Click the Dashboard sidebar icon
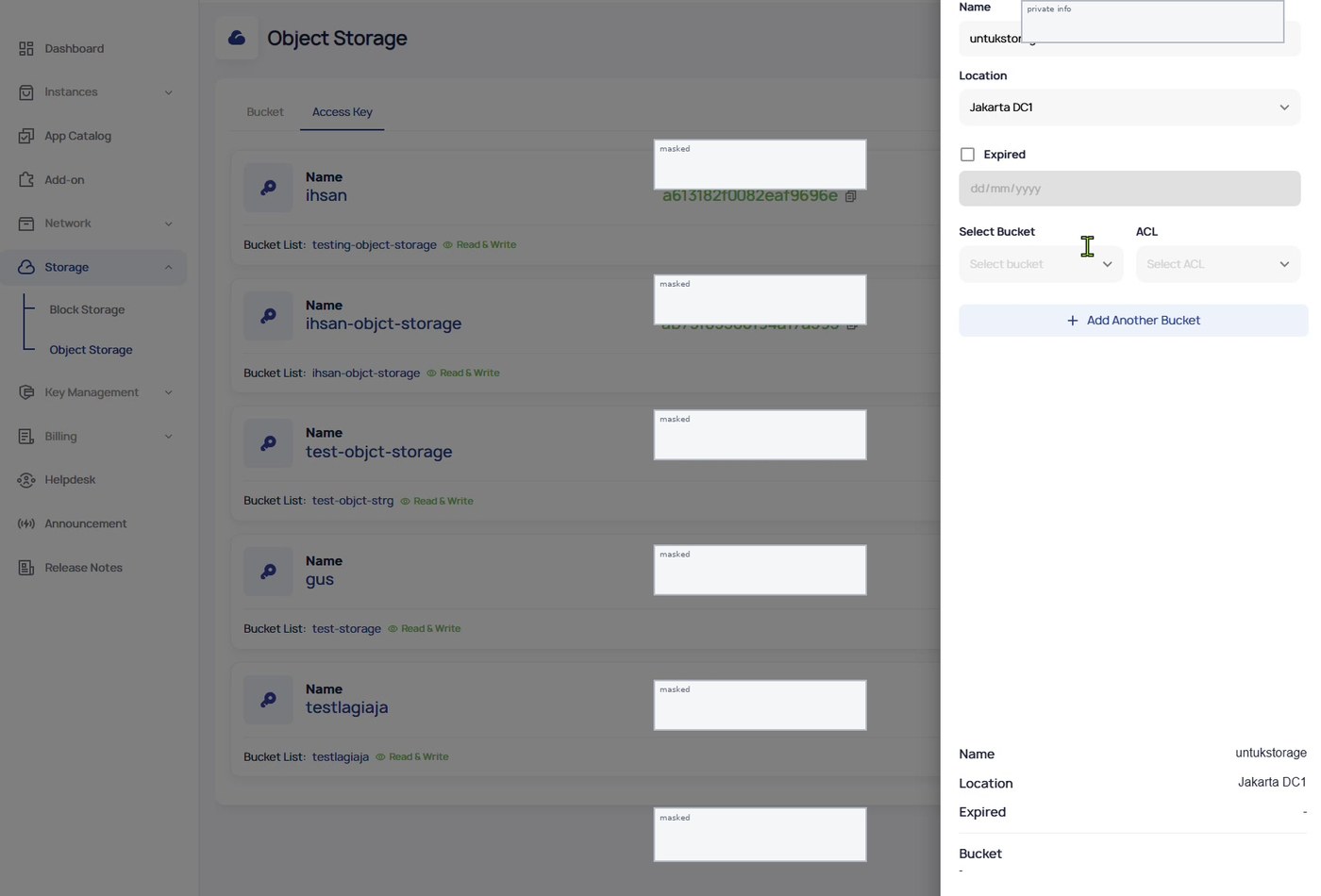1321x896 pixels. point(26,48)
